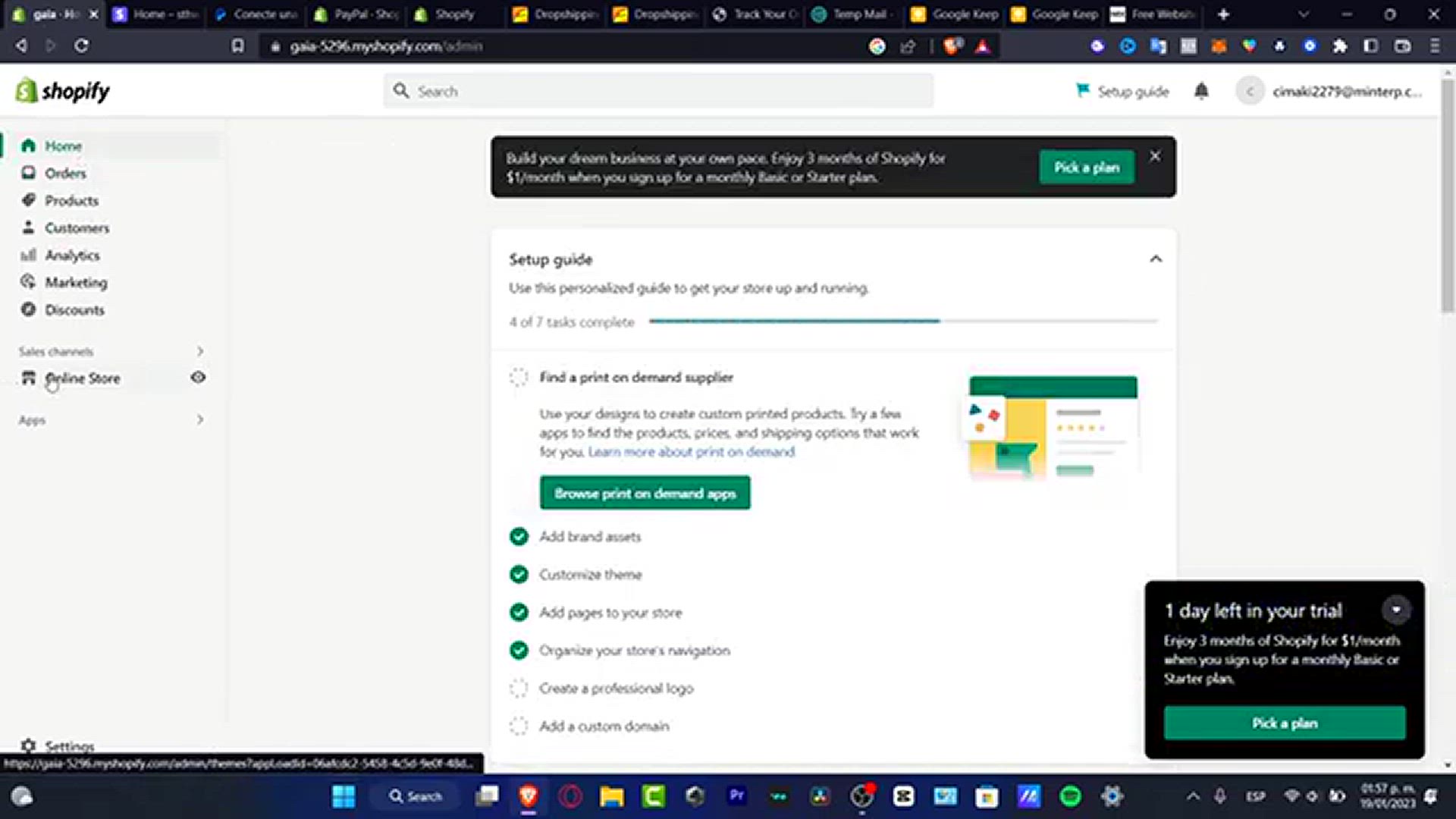Collapse the Setup guide card
The width and height of the screenshot is (1456, 819).
[1156, 259]
